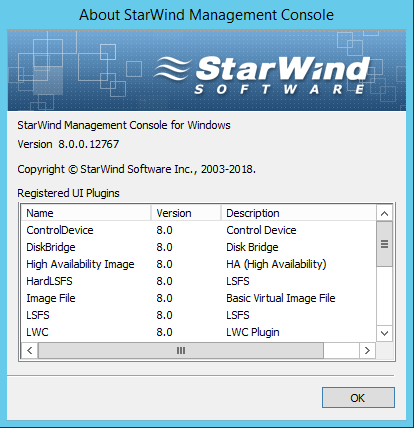
Task: Click the vertical scrollbar up arrow
Action: click(384, 213)
